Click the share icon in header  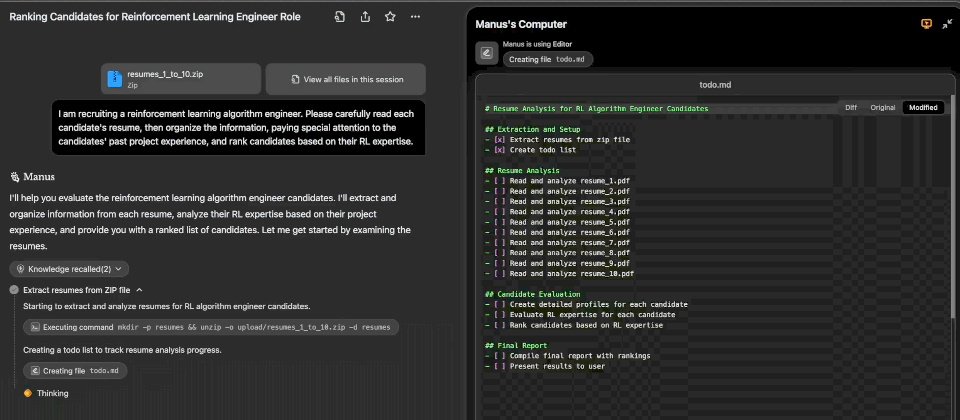tap(366, 17)
